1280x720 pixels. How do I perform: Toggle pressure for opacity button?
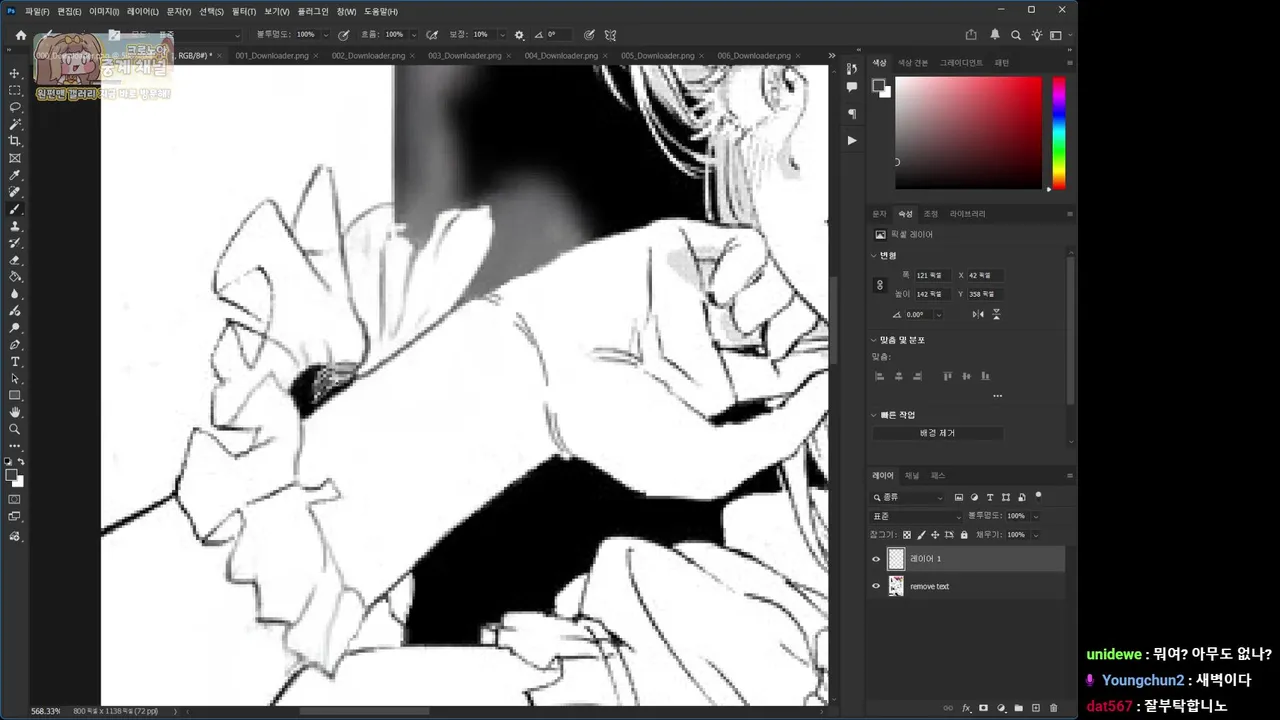(344, 35)
